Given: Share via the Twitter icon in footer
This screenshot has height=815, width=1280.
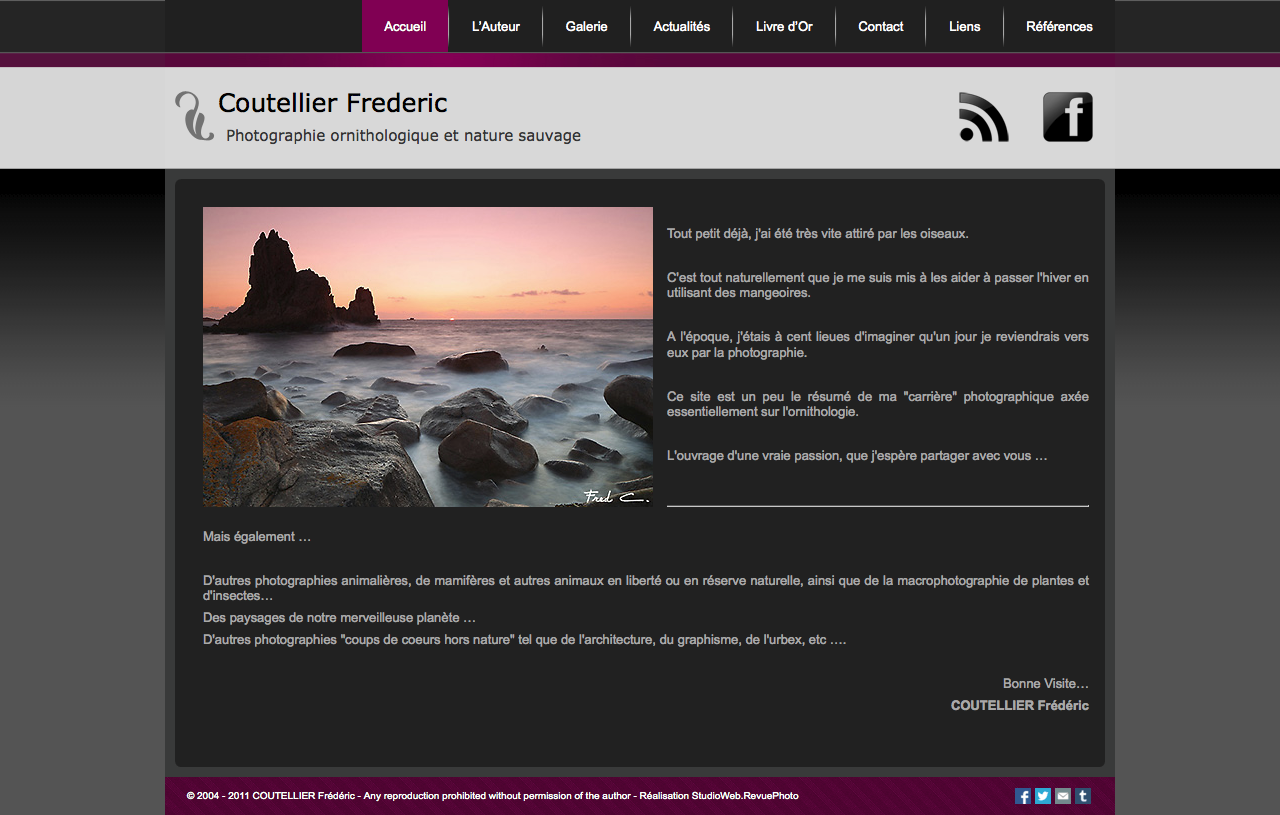Looking at the screenshot, I should [1043, 796].
